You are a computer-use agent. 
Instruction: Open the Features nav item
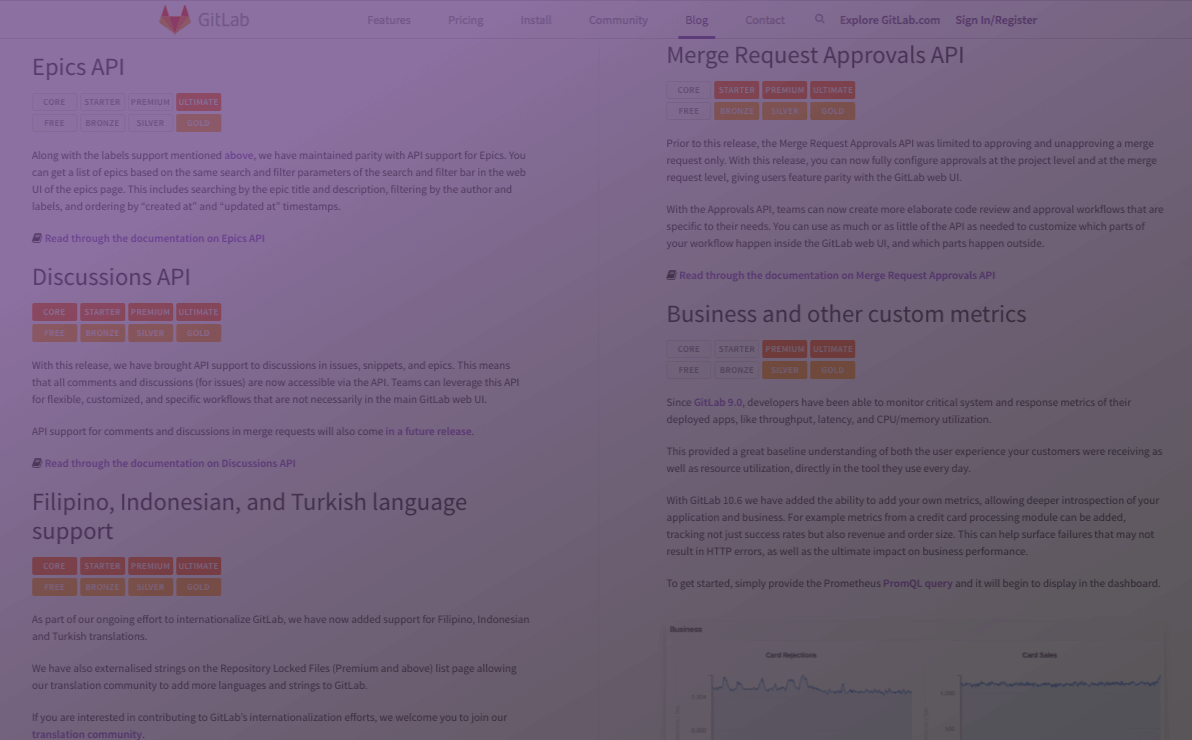coord(388,20)
